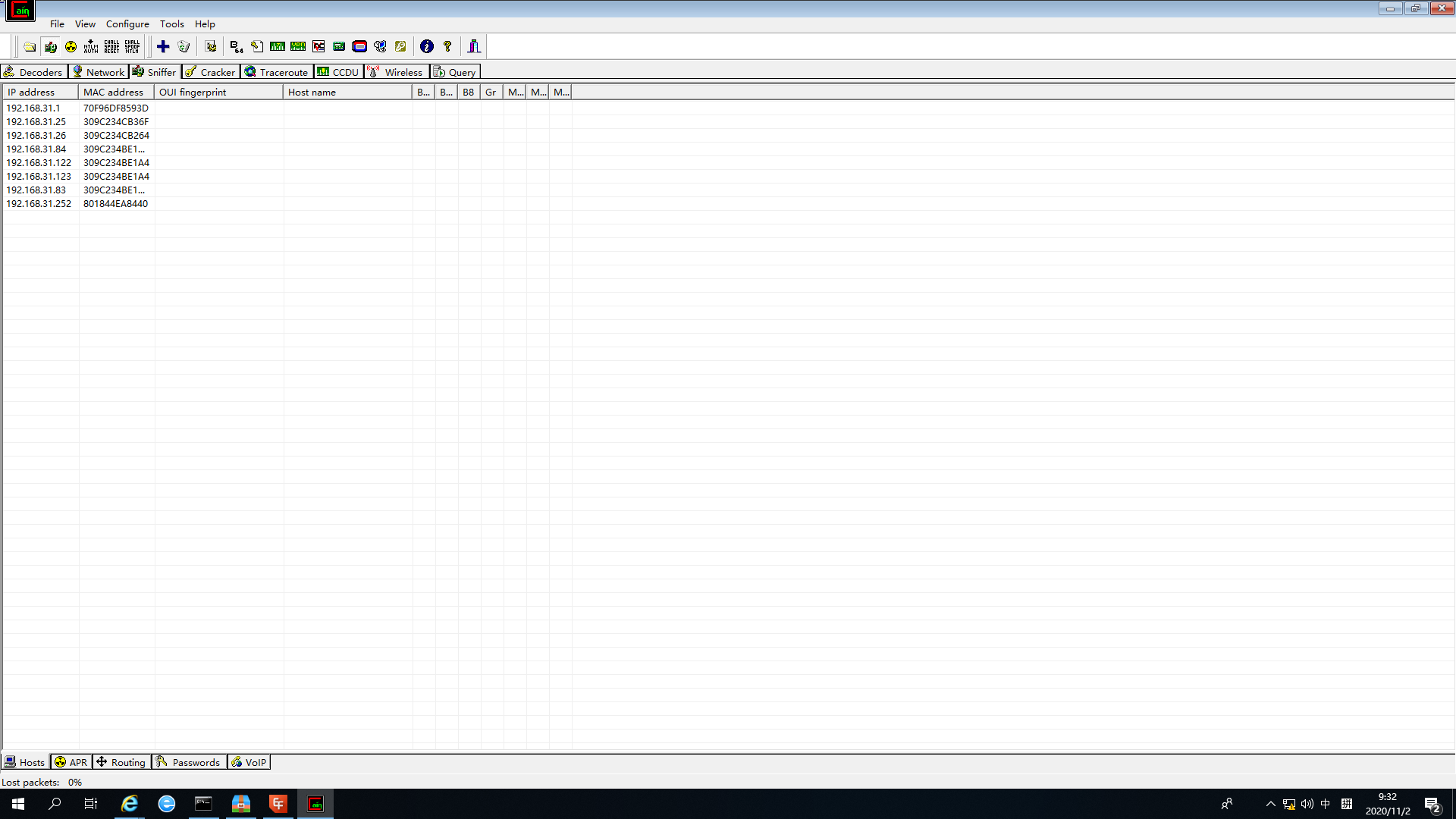The image size is (1456, 819).
Task: Open the Configure menu
Action: pyautogui.click(x=127, y=24)
